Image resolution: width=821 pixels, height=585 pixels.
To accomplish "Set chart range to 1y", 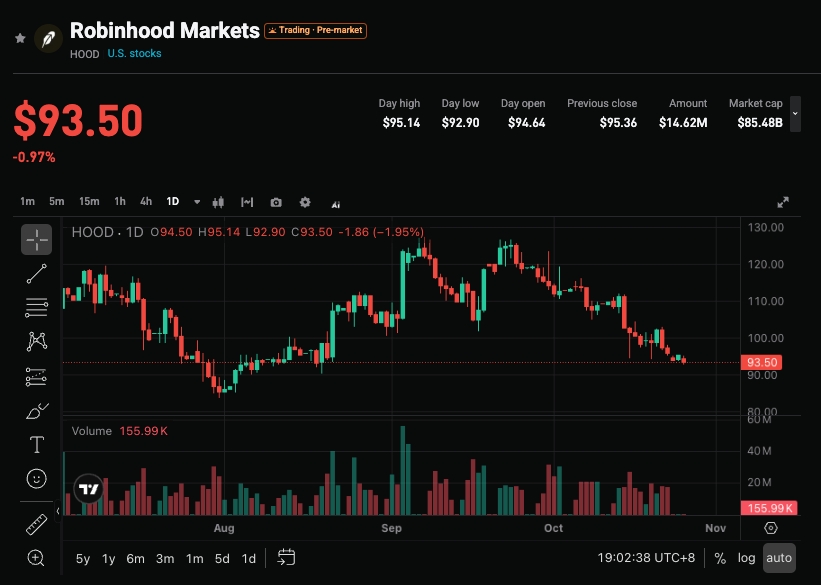I will tap(108, 559).
